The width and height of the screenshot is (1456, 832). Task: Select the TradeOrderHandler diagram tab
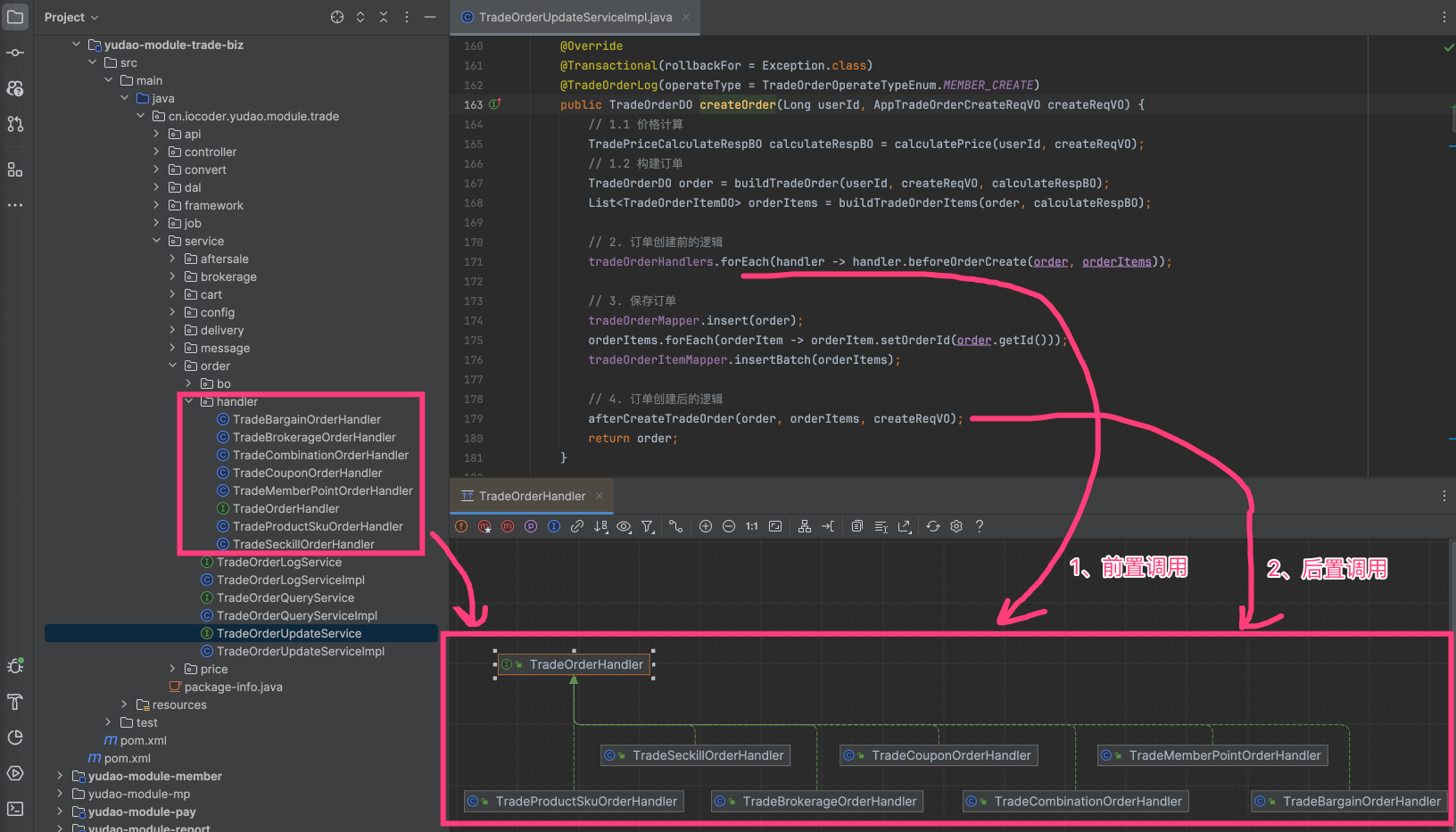(x=531, y=496)
